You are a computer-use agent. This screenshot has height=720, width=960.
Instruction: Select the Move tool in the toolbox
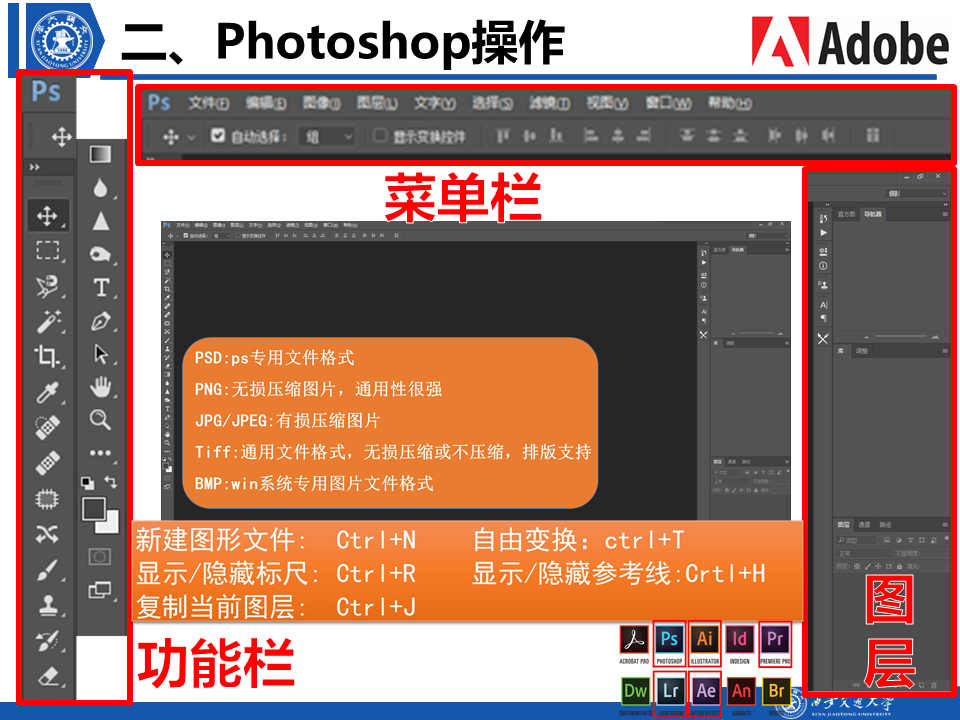point(47,214)
